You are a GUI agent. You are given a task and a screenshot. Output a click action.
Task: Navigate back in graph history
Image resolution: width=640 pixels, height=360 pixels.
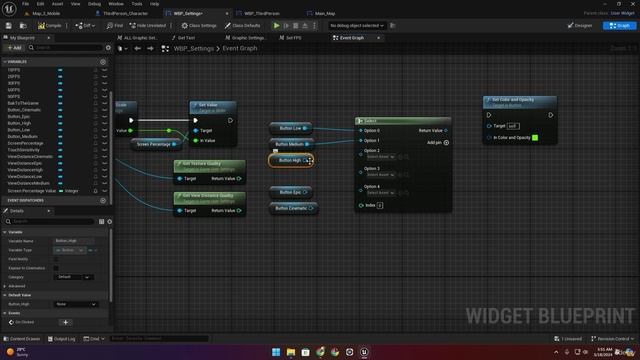pyautogui.click(x=138, y=49)
